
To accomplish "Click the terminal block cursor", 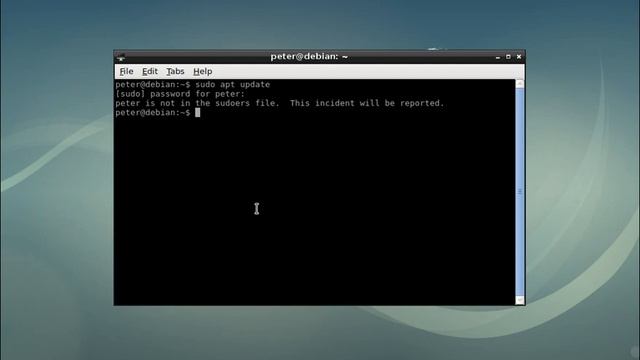I will coord(198,113).
